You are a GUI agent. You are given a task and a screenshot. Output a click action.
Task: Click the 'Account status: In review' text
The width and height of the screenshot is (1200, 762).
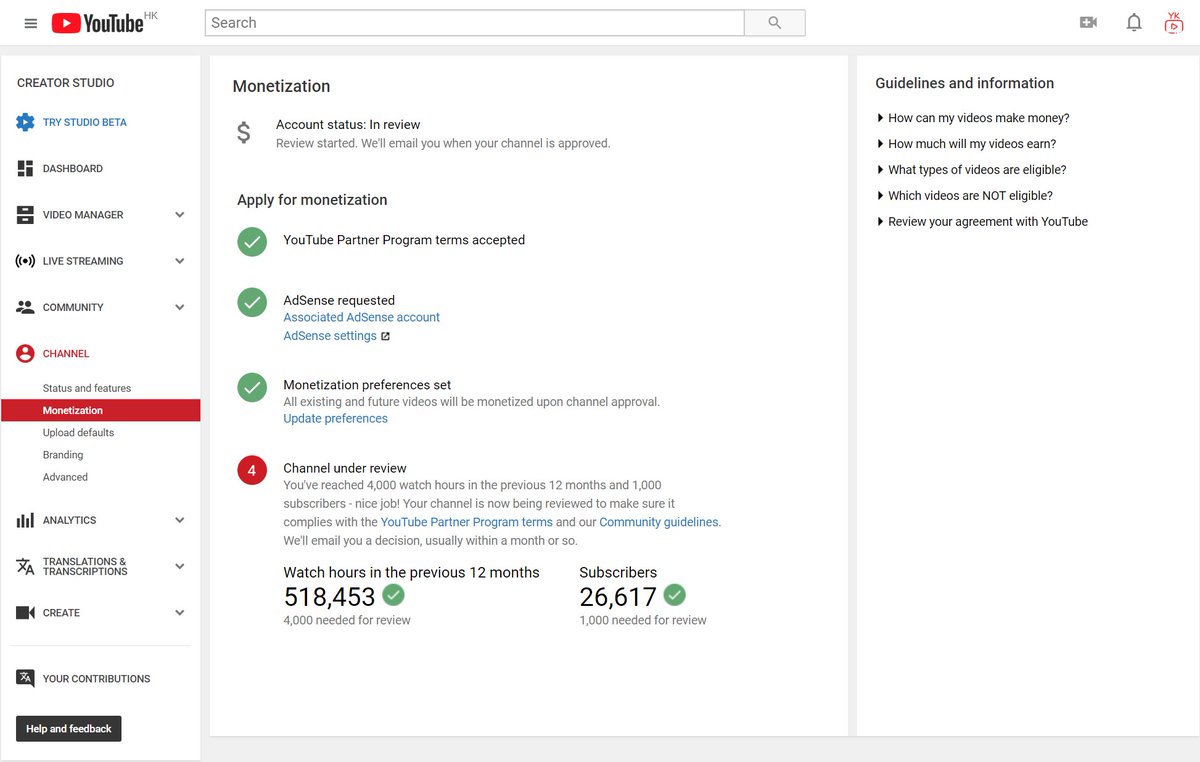348,125
